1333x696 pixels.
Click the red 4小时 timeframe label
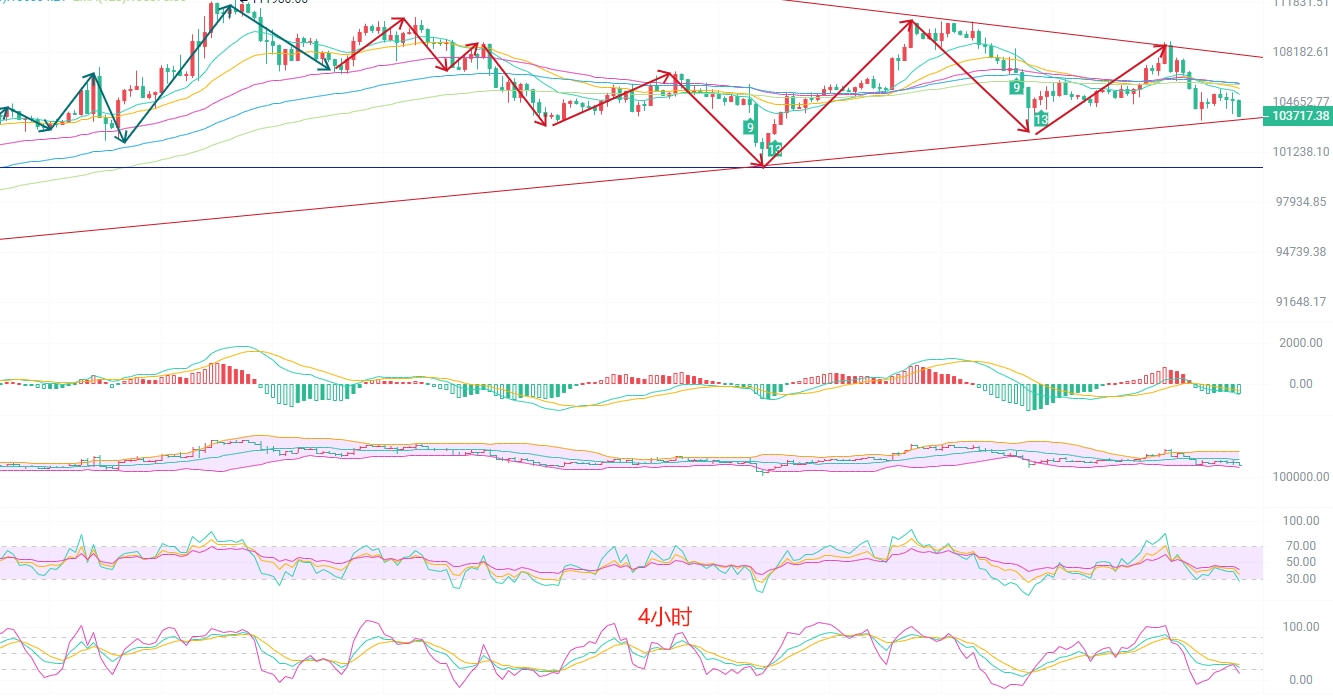click(664, 617)
